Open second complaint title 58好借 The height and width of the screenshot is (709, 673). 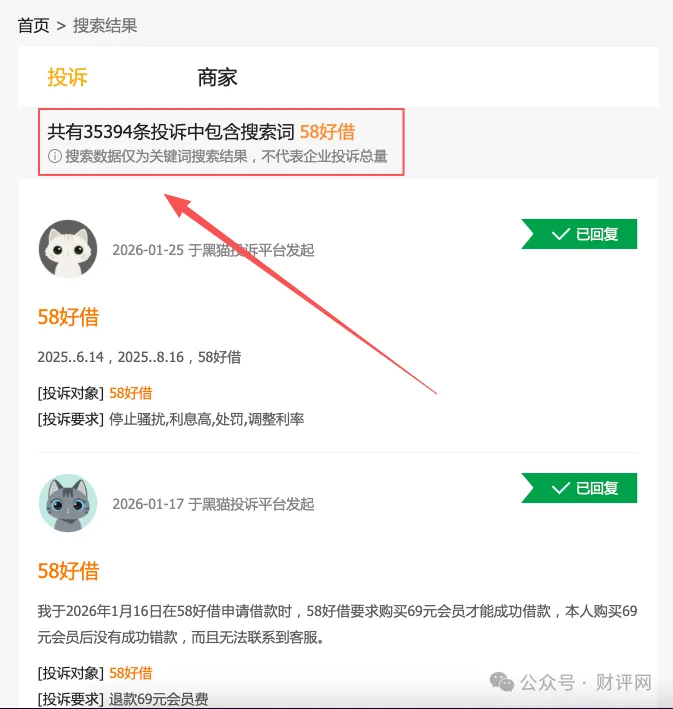click(68, 571)
